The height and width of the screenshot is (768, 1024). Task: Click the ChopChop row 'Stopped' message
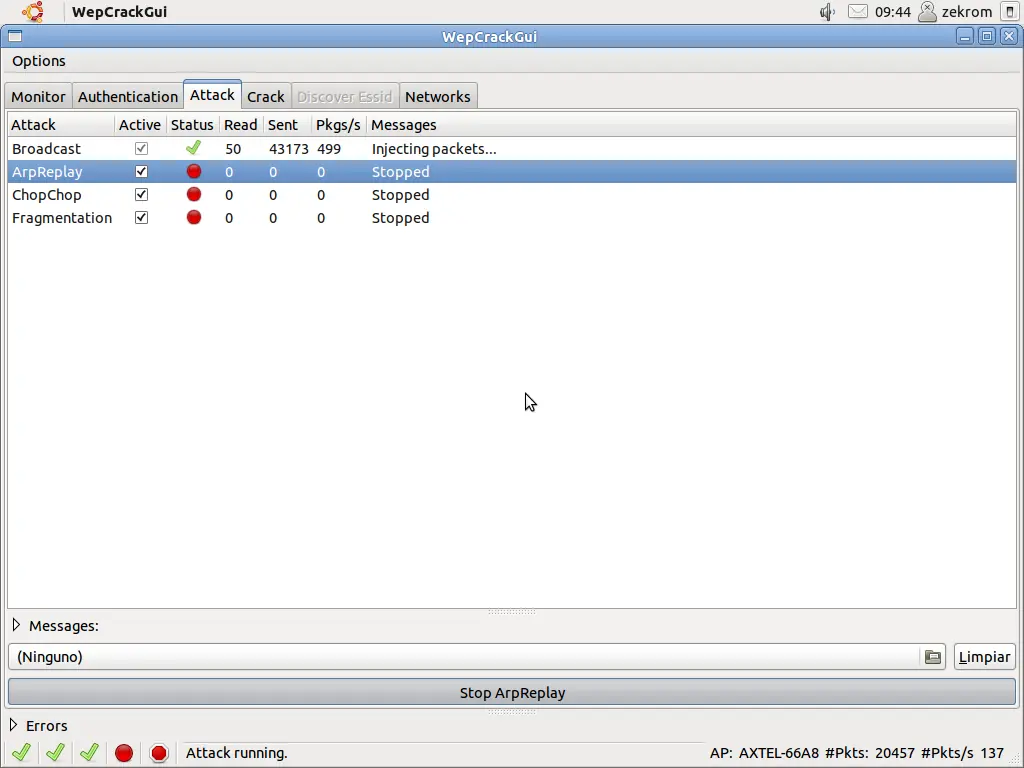click(x=400, y=195)
